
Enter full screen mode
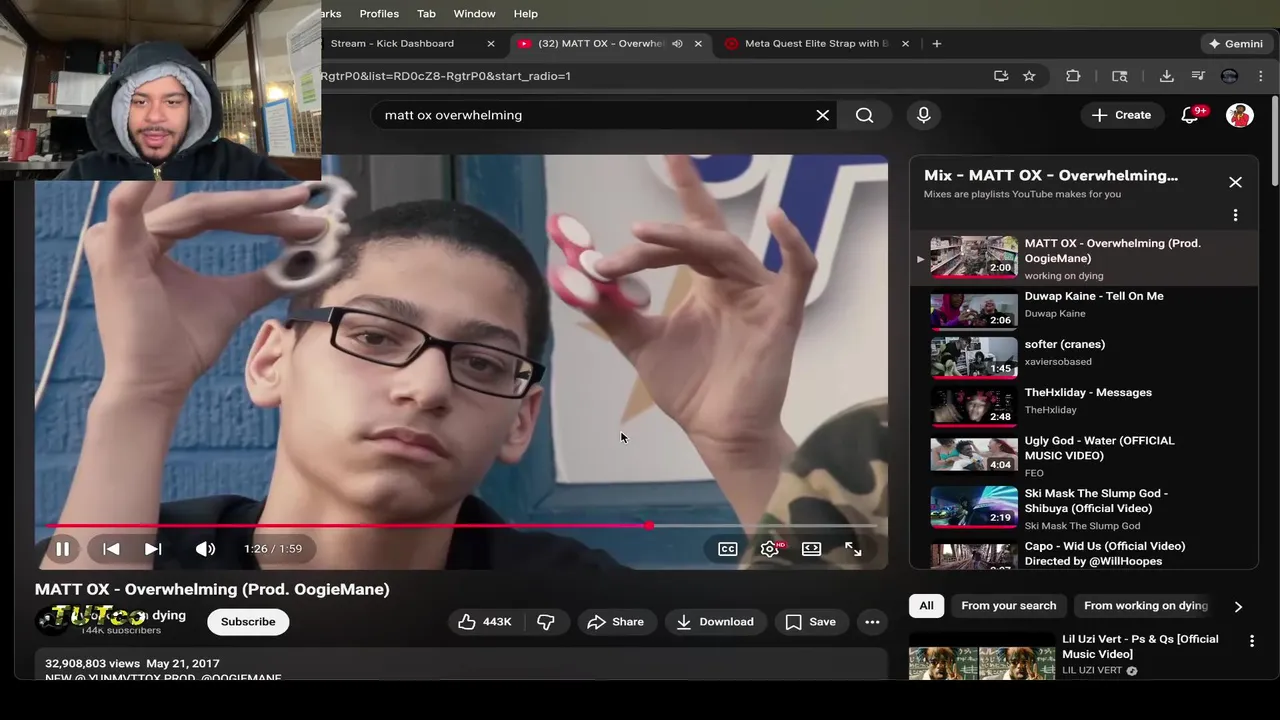click(x=853, y=549)
